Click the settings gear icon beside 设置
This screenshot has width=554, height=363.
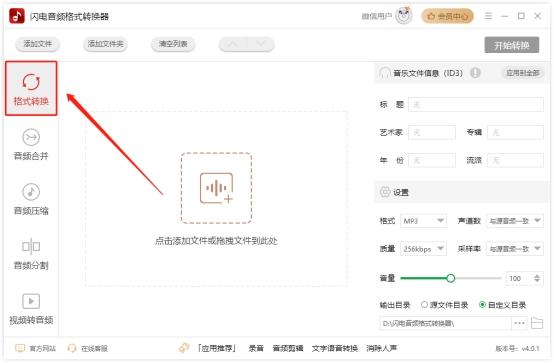[385, 192]
